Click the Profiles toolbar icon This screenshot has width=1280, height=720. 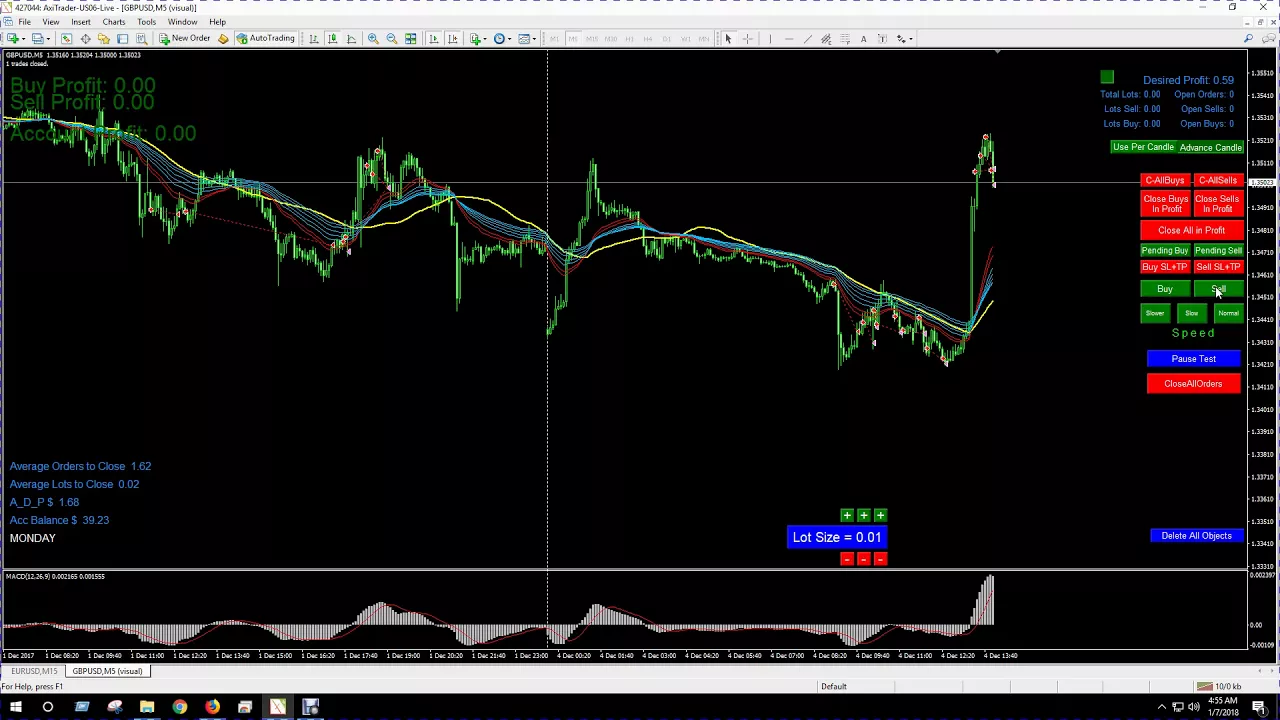37,39
